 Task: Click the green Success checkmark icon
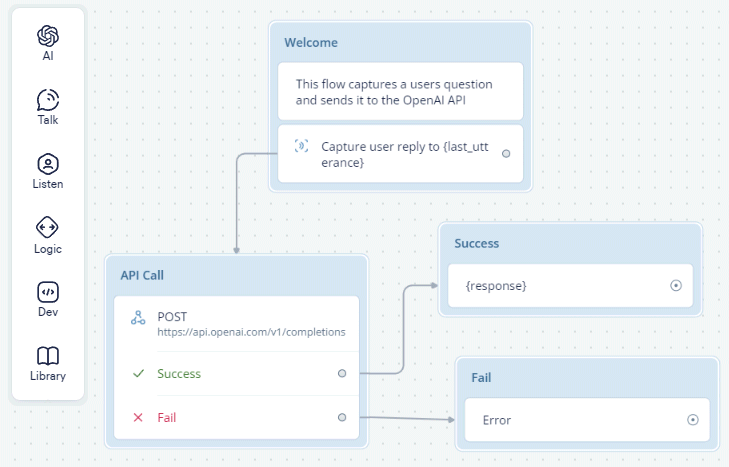(x=139, y=374)
